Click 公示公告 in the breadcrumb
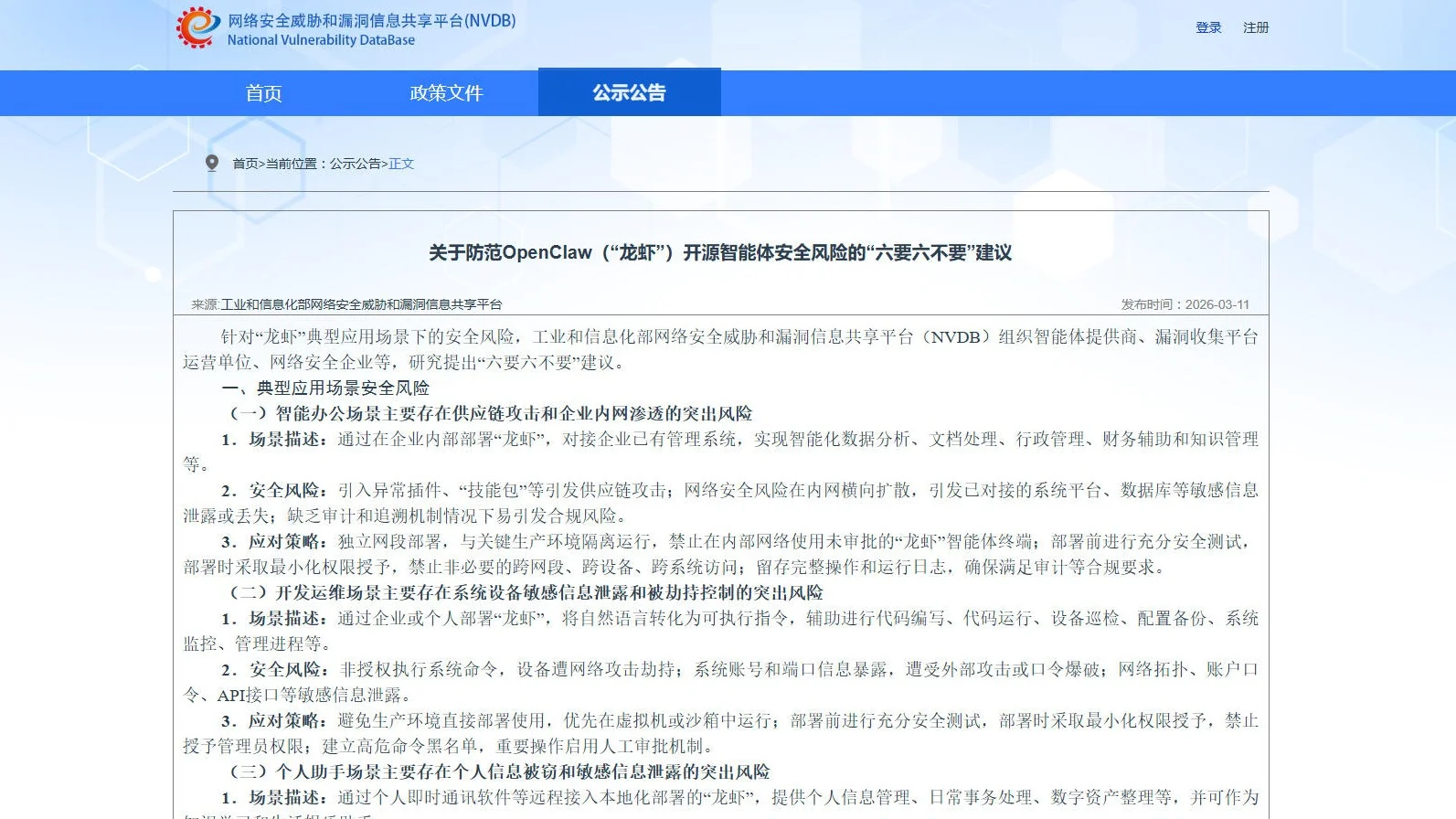Image resolution: width=1456 pixels, height=819 pixels. click(x=356, y=164)
